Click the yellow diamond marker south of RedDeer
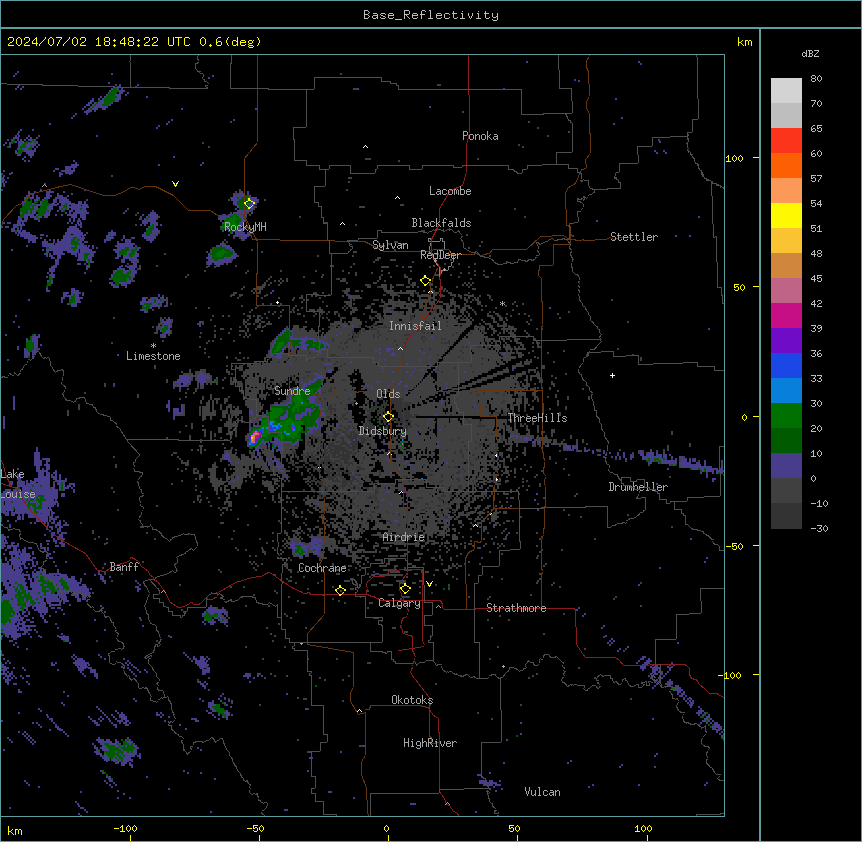This screenshot has width=862, height=842. (x=426, y=281)
